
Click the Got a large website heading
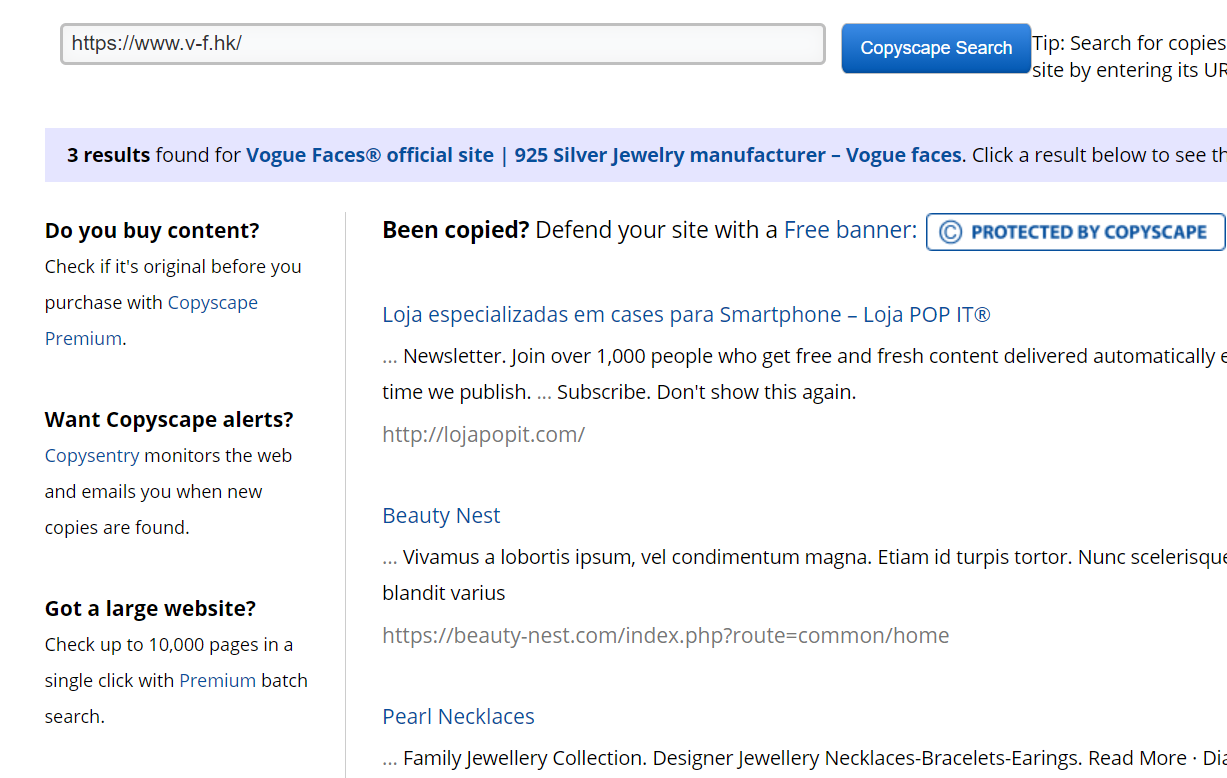pos(150,609)
